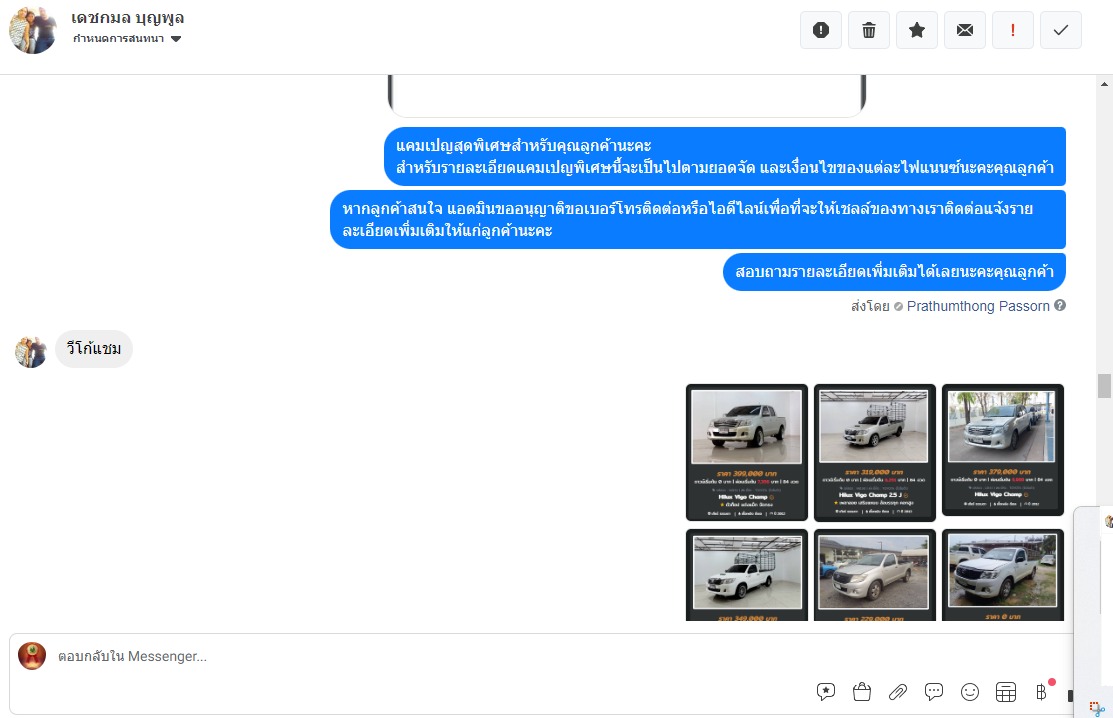1113x718 pixels.
Task: Open Hilux Vigo Champ image priced 399,000 baht
Action: pyautogui.click(x=747, y=453)
